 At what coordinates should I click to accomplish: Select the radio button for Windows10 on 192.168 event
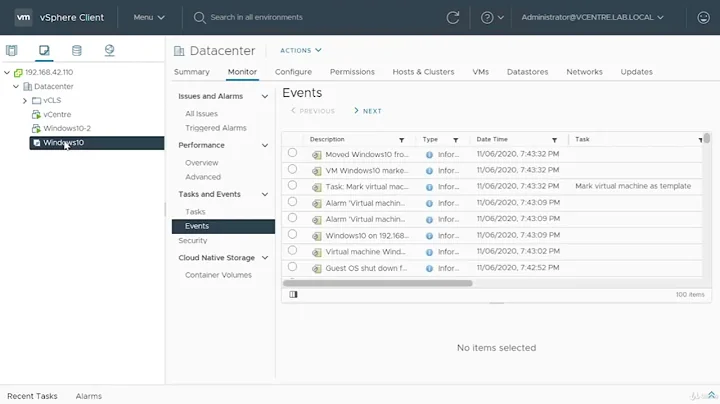coord(292,234)
